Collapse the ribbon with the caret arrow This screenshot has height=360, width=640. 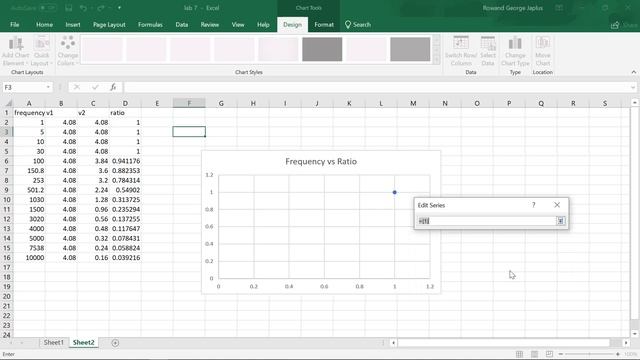[633, 72]
